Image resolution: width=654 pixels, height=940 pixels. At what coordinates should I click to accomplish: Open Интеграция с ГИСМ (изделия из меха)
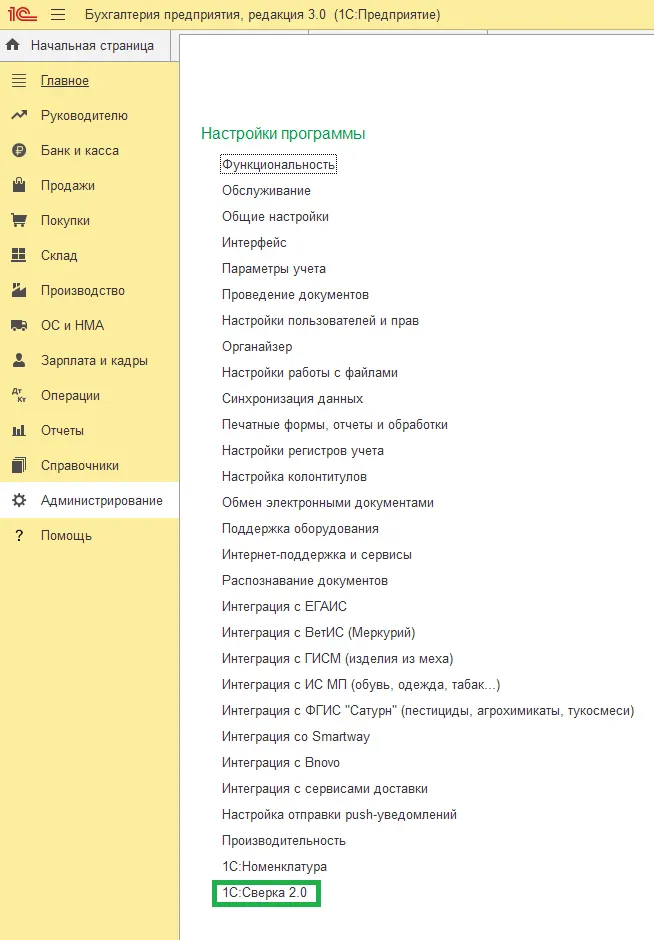(x=337, y=659)
